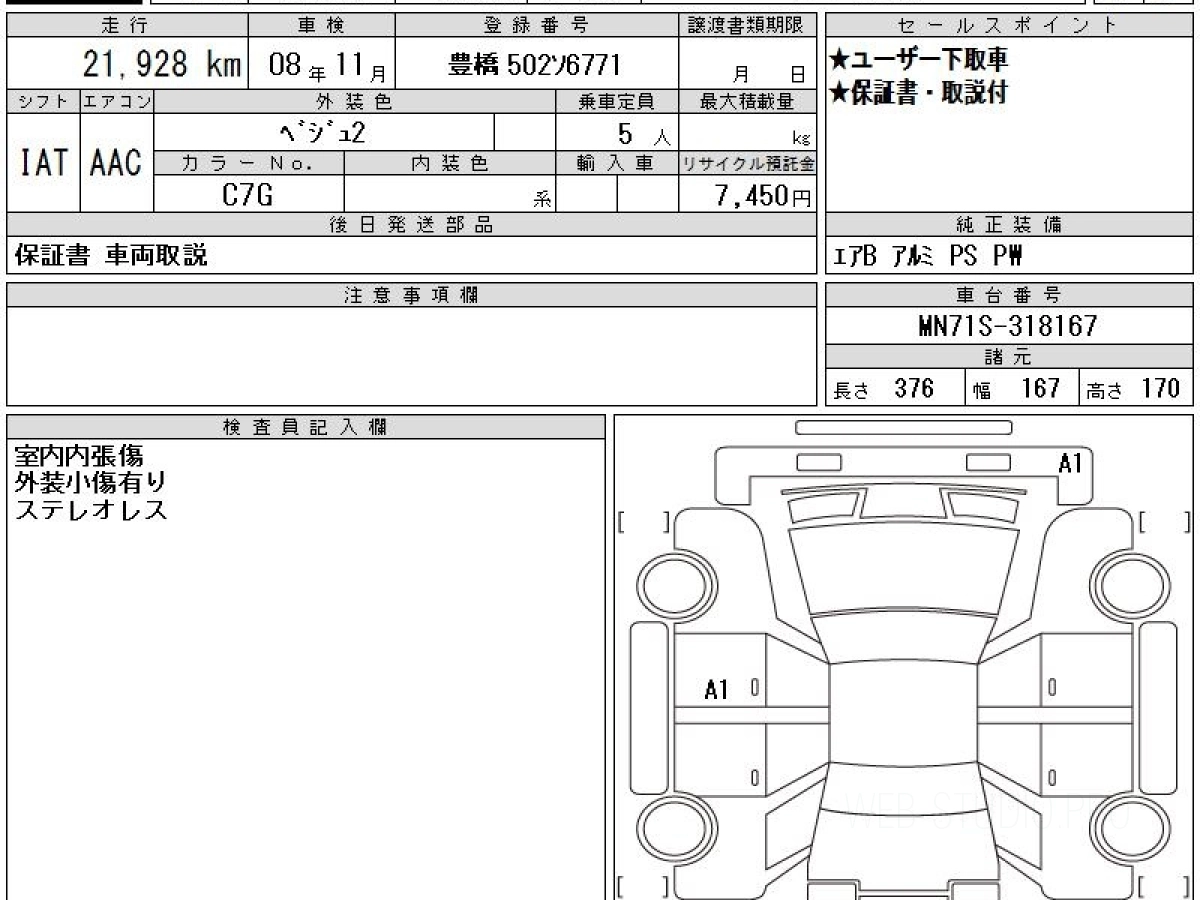The image size is (1200, 900).
Task: Select the recycle deposit 7,450円
Action: [762, 196]
